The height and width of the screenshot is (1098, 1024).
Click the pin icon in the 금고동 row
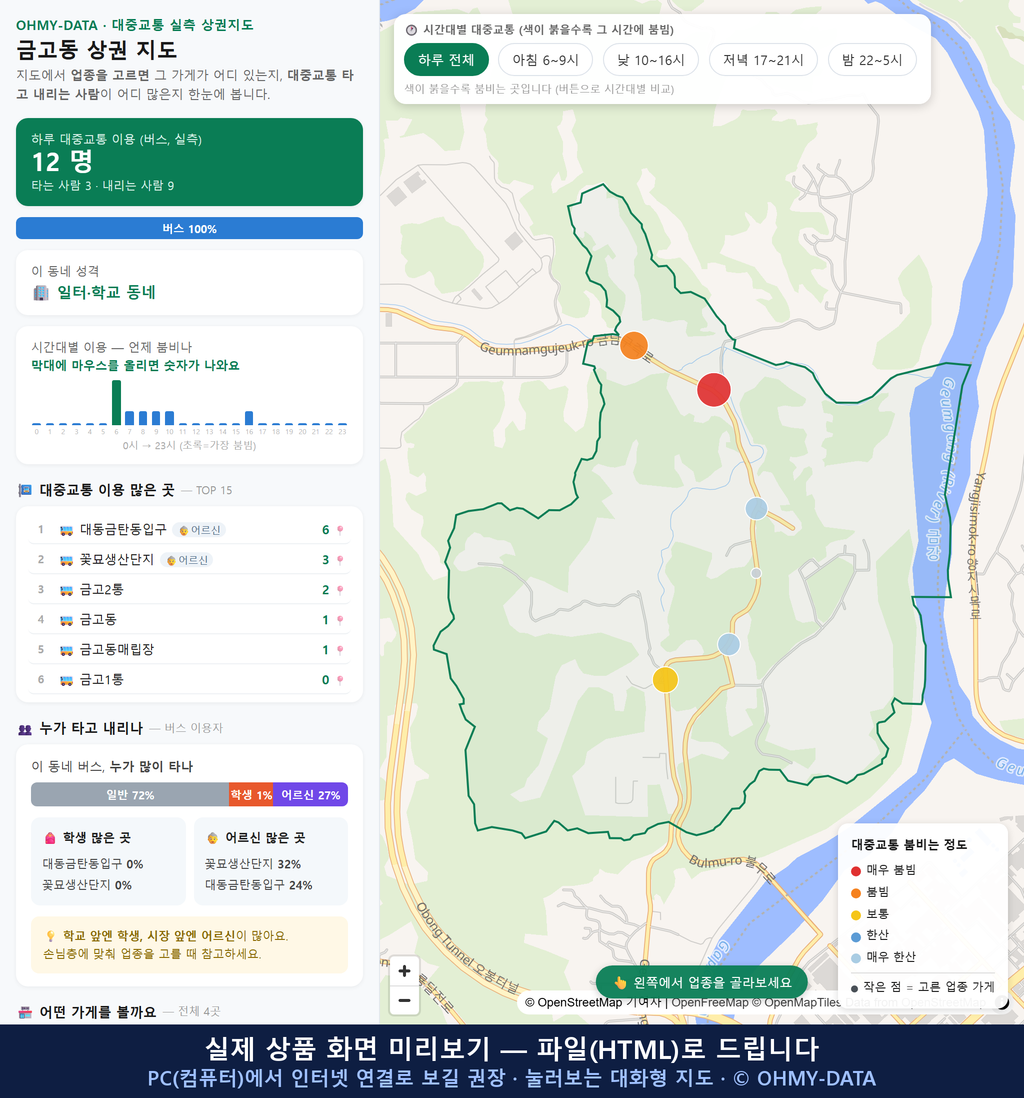point(340,620)
